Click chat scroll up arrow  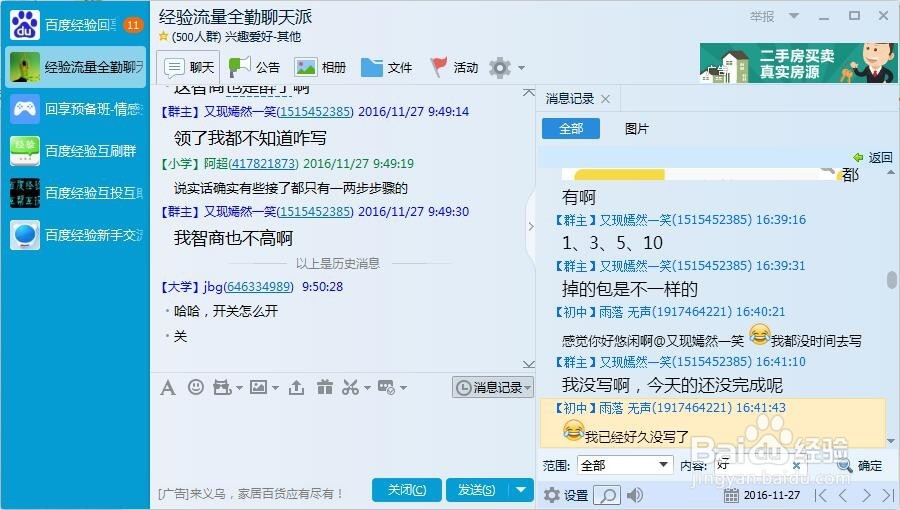pyautogui.click(x=529, y=92)
